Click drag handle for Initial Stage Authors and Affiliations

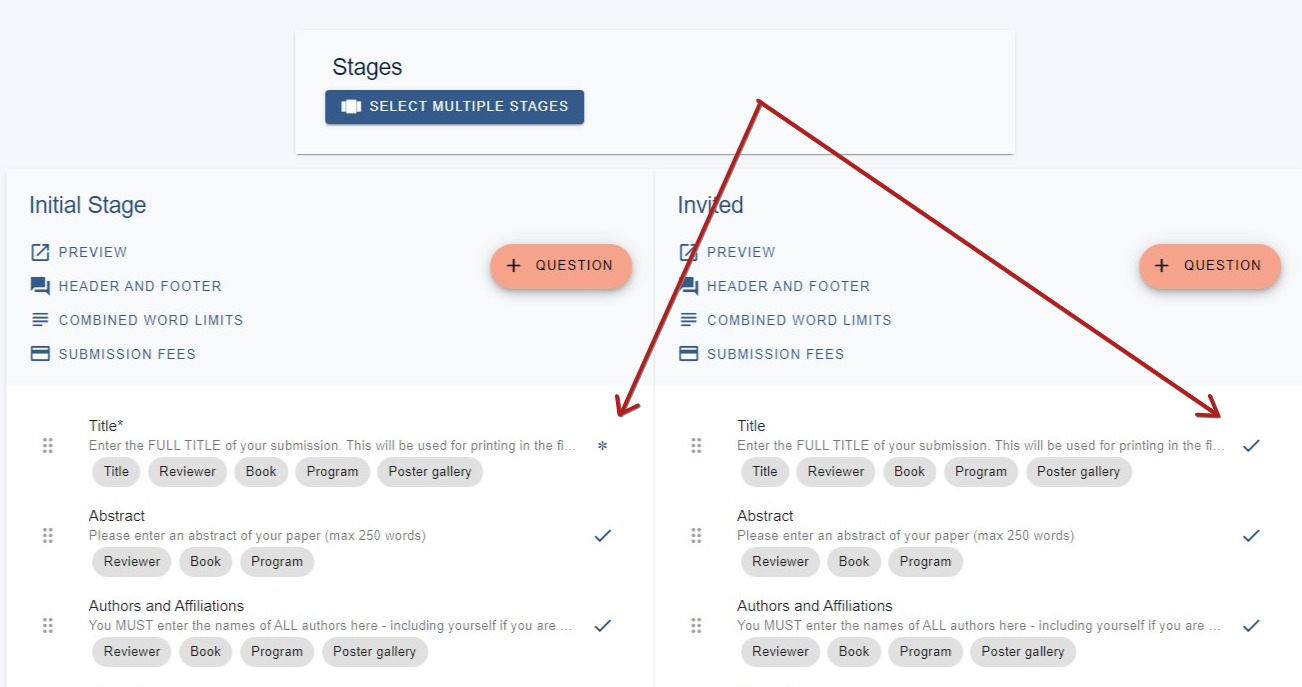pos(47,626)
